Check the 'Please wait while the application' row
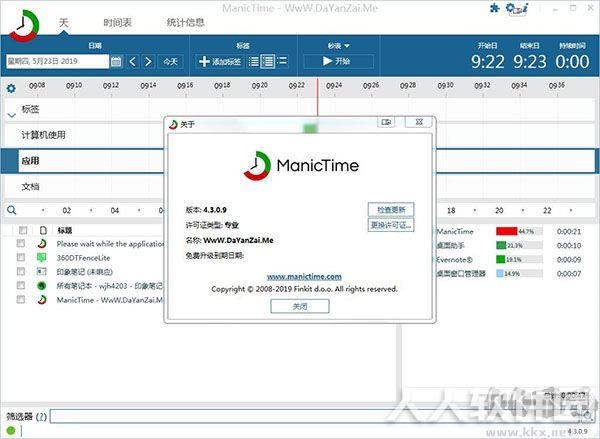Image resolution: width=600 pixels, height=439 pixels. (21, 243)
